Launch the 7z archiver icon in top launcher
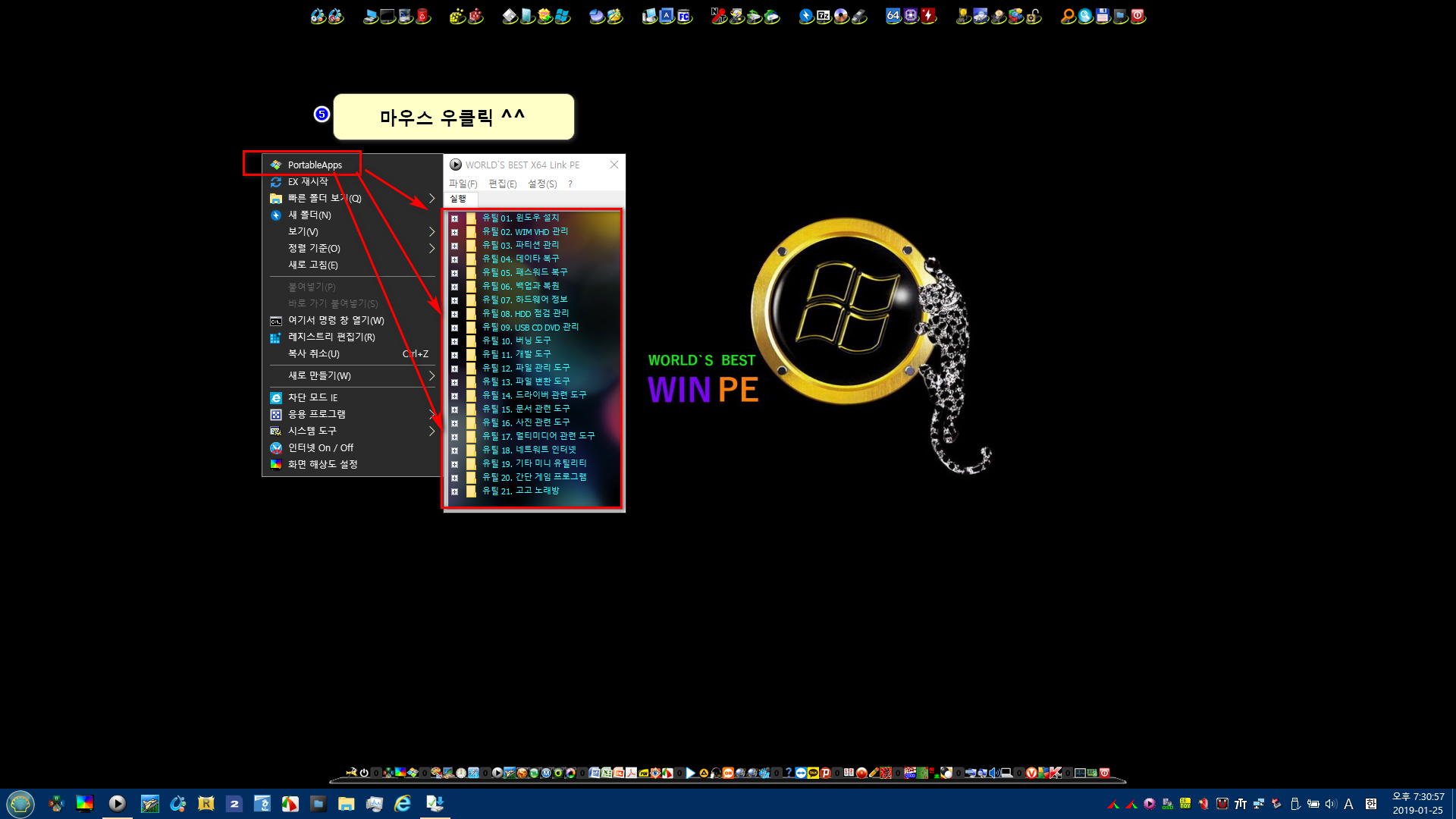This screenshot has height=819, width=1456. 823,16
